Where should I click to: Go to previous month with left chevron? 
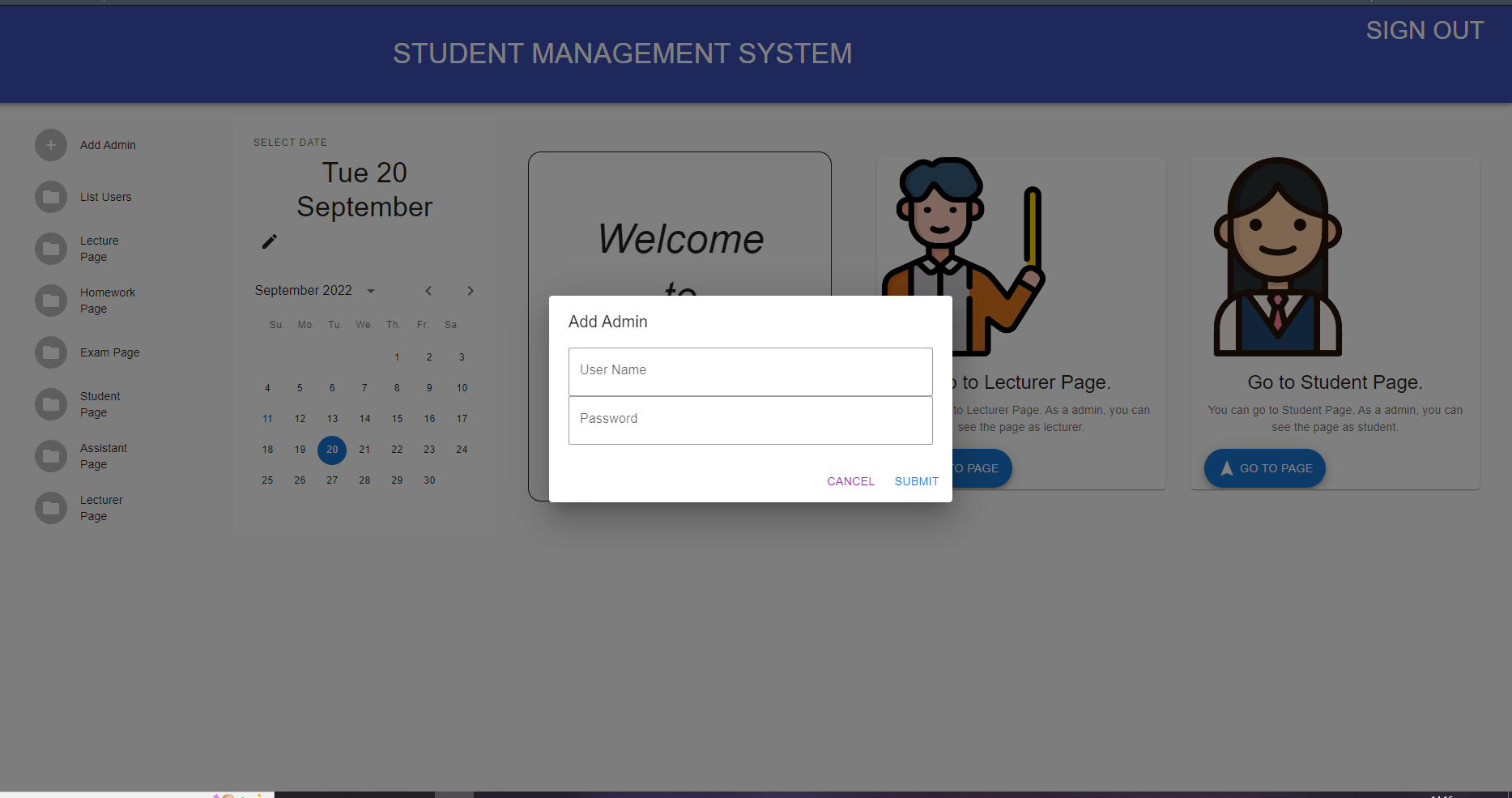[428, 291]
